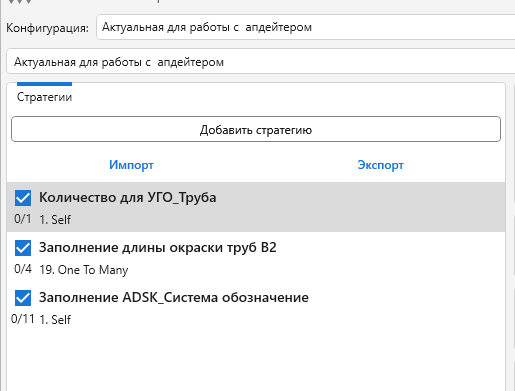This screenshot has width=515, height=391.
Task: Click the Конфигурация: label
Action: click(x=48, y=28)
